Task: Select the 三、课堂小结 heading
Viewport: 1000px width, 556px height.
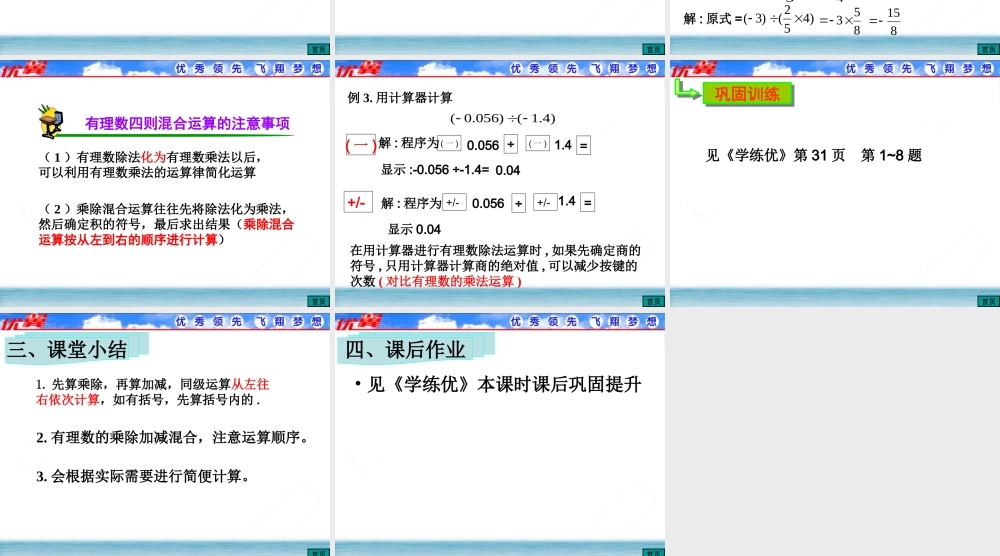Action: 67,349
